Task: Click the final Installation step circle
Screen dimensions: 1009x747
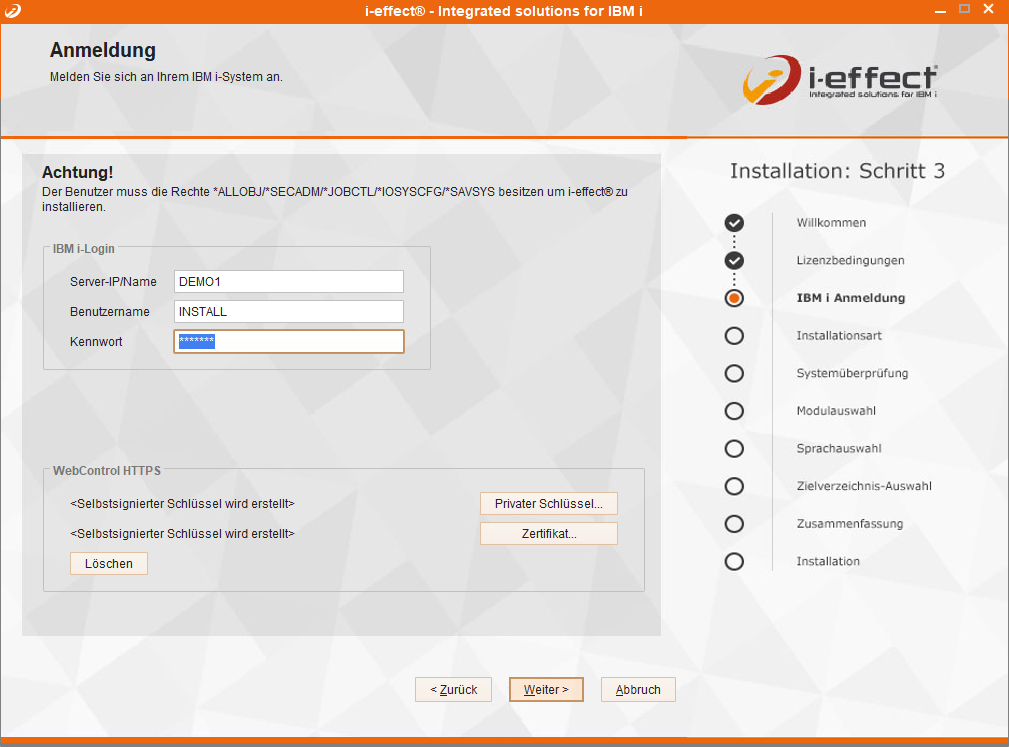Action: (734, 561)
